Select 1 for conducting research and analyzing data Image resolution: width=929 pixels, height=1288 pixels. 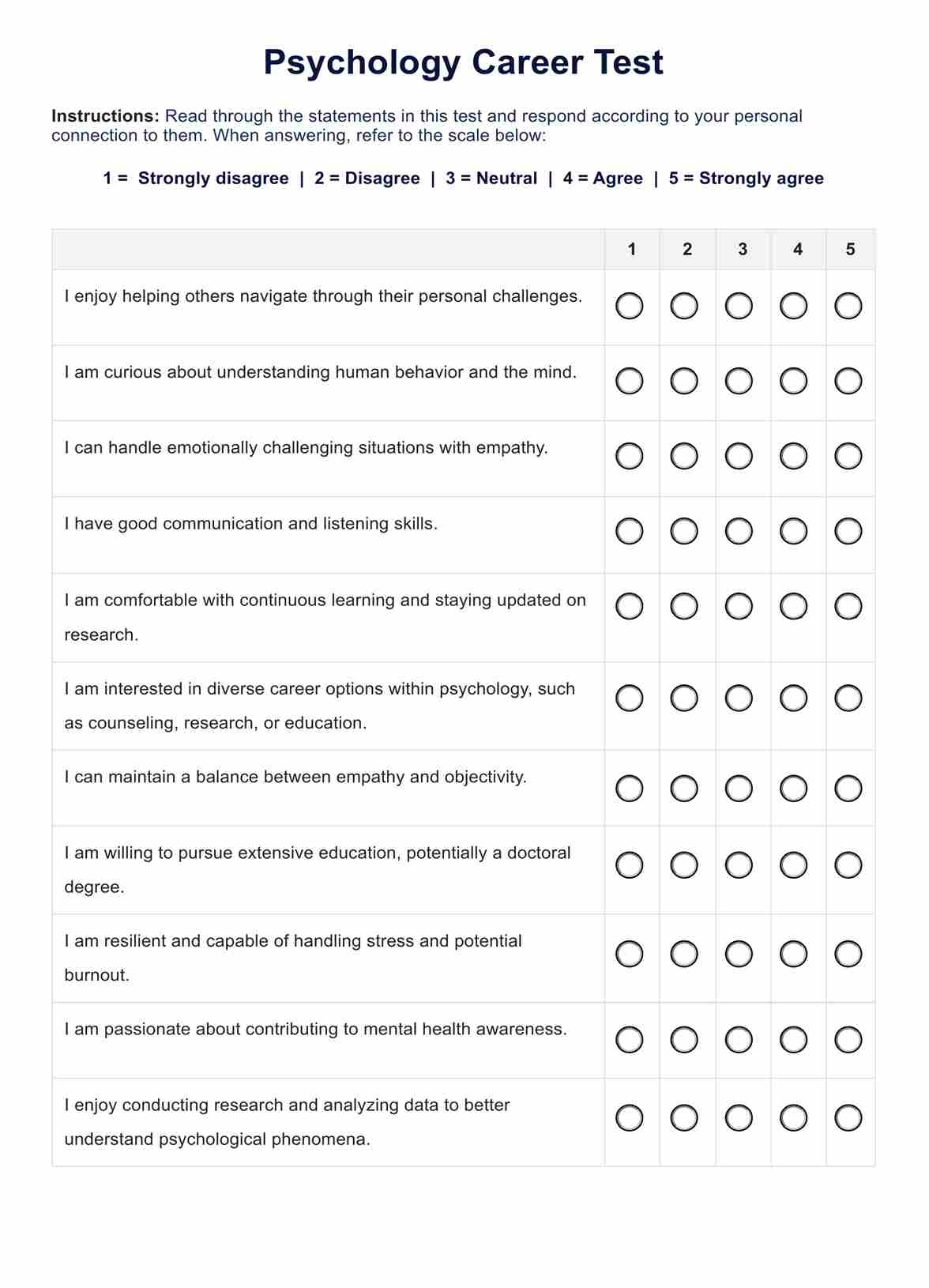coord(629,1117)
